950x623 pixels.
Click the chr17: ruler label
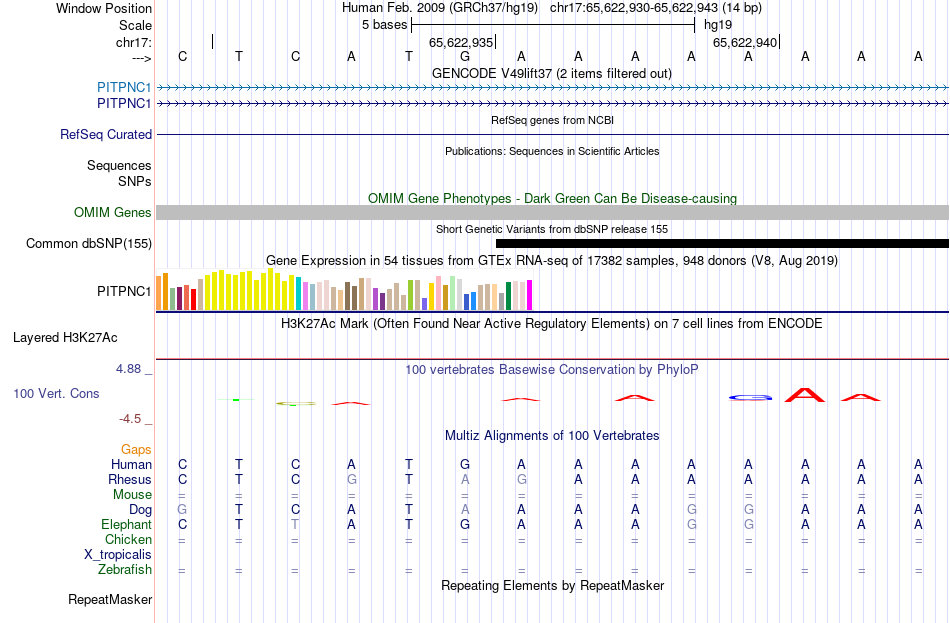click(134, 42)
